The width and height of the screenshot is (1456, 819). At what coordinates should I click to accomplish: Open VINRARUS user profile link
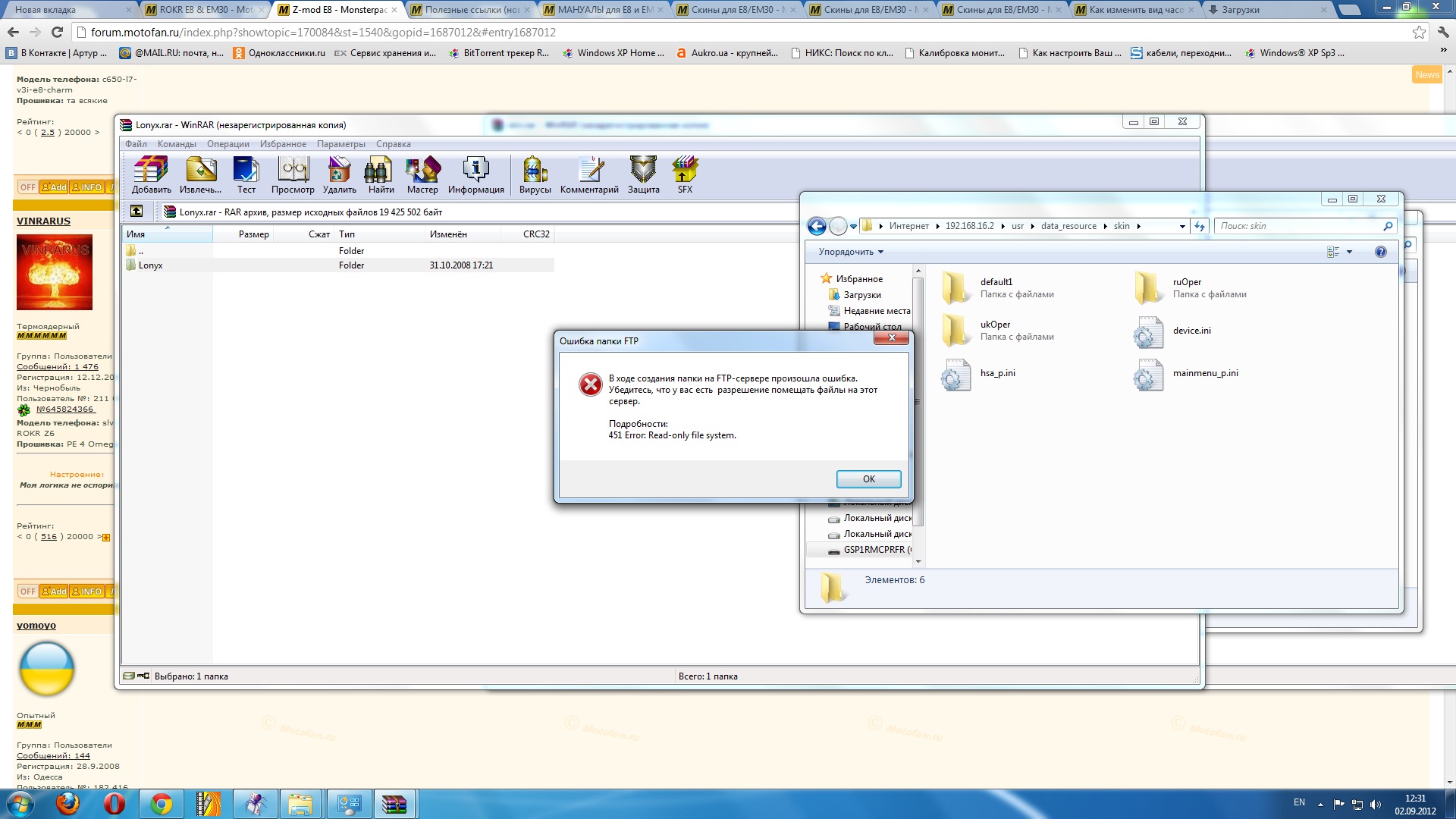[43, 221]
